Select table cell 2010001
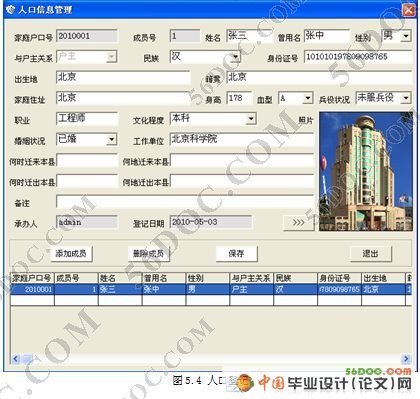The height and width of the screenshot is (399, 420). coord(32,289)
